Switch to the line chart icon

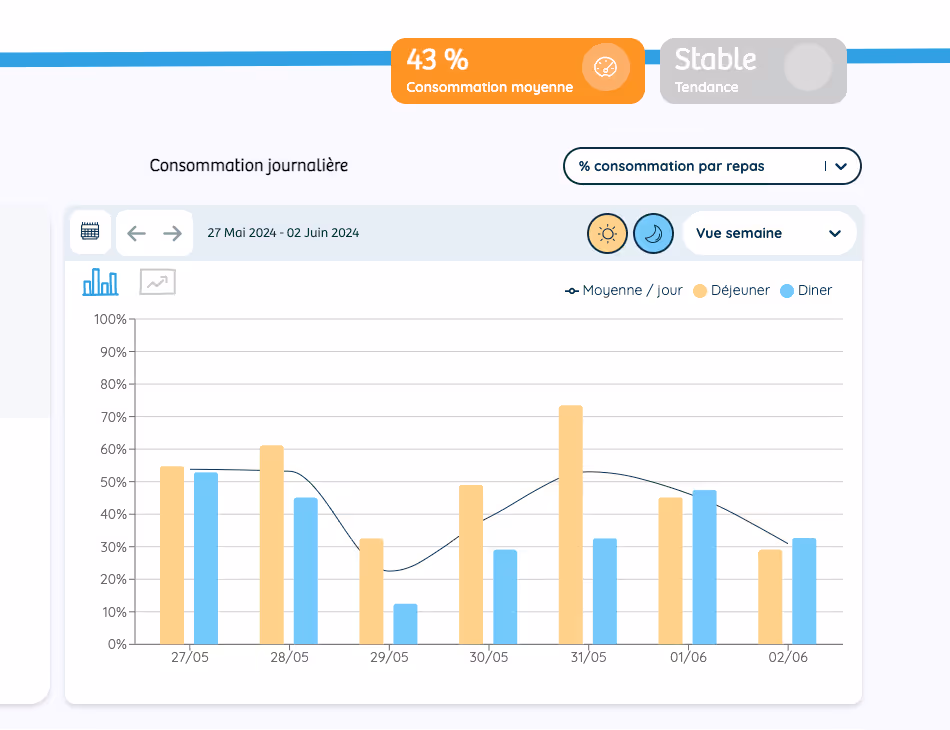(156, 283)
